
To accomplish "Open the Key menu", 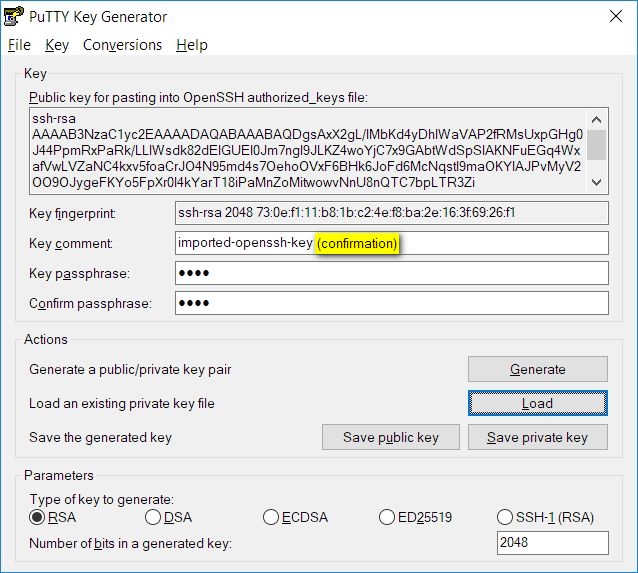I will point(57,45).
